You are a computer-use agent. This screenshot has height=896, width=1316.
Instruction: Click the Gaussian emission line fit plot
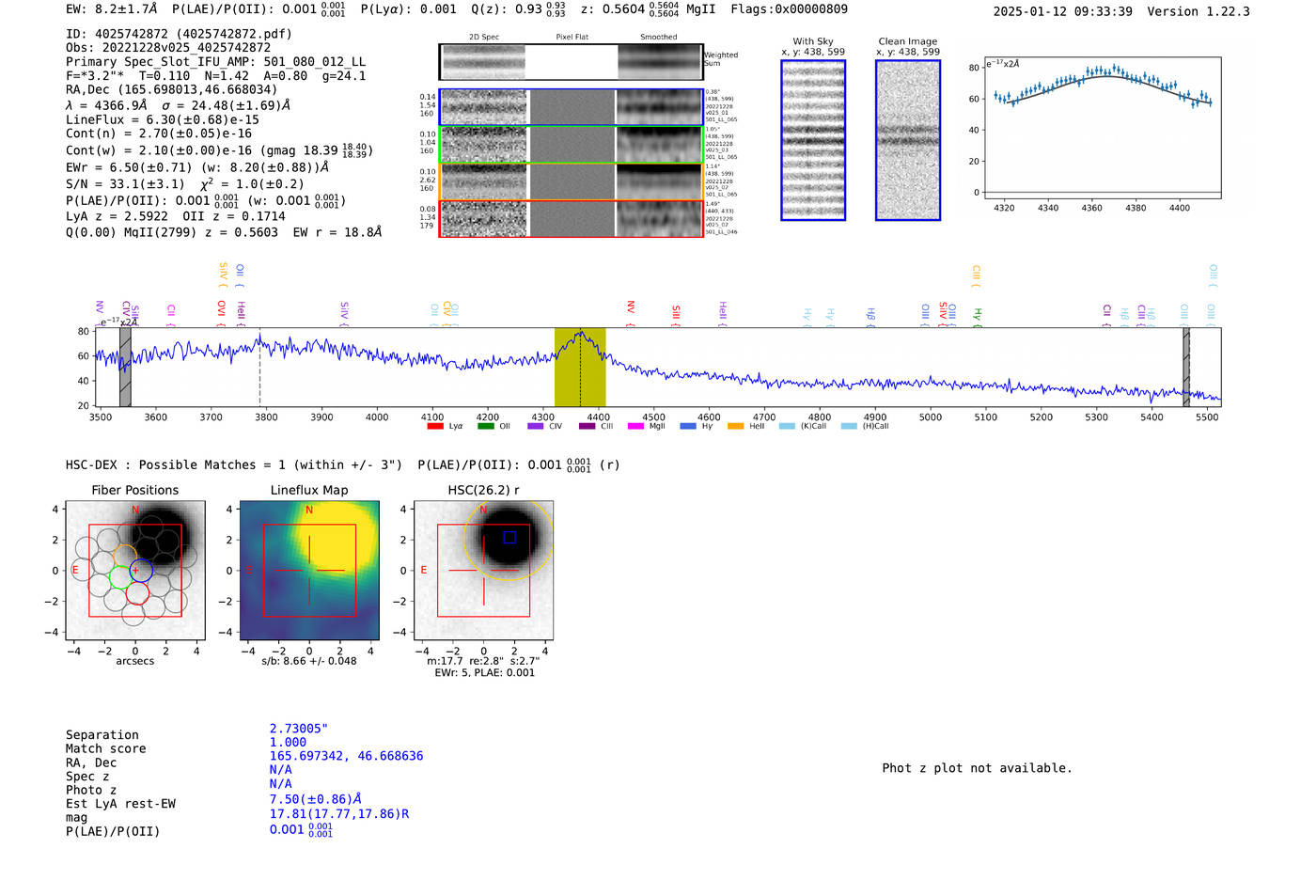[x=1103, y=128]
